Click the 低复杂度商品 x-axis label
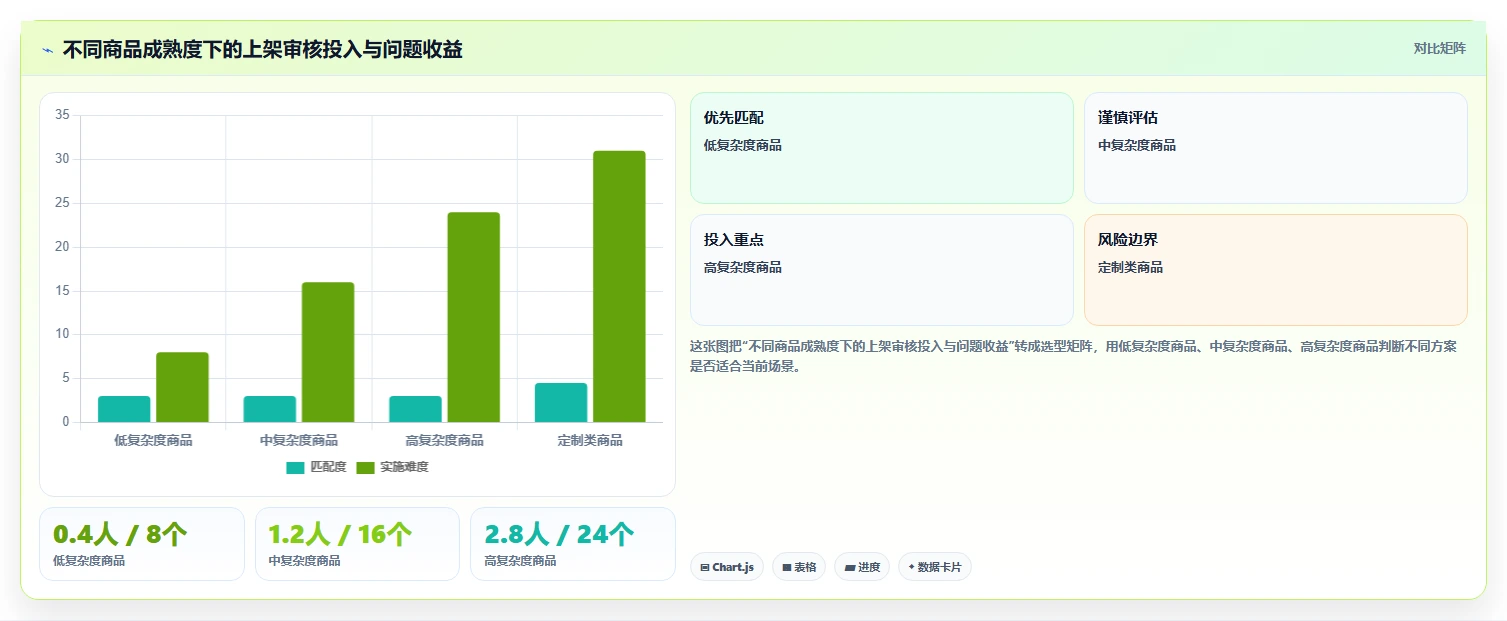This screenshot has height=621, width=1507. (x=153, y=440)
